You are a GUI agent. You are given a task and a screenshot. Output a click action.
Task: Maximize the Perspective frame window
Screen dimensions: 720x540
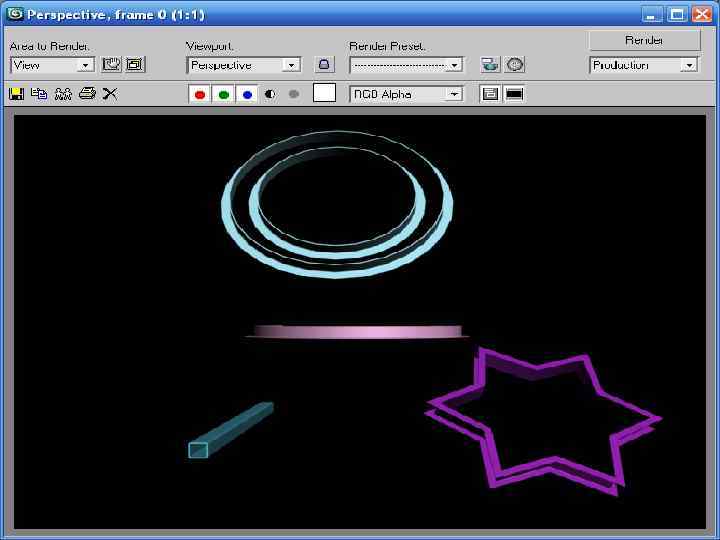677,15
